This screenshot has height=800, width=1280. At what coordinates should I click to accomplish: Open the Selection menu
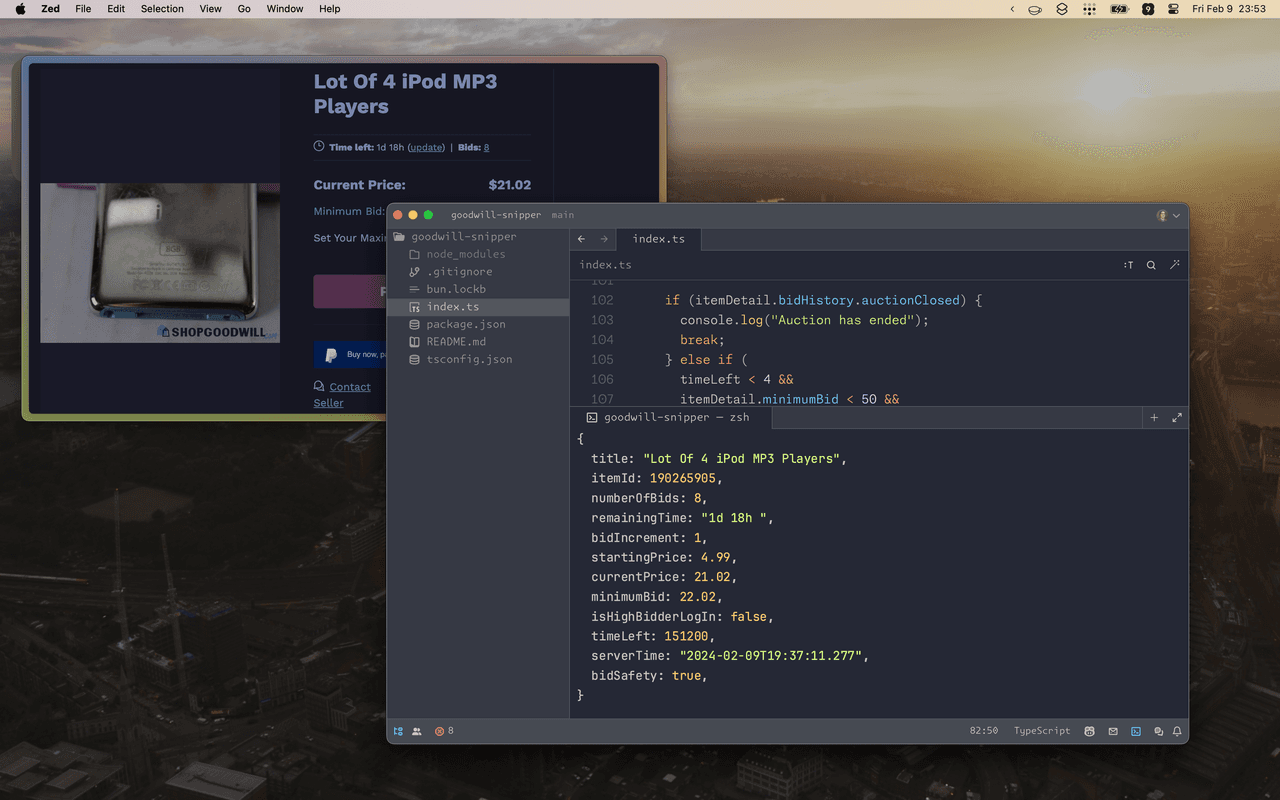pyautogui.click(x=162, y=9)
